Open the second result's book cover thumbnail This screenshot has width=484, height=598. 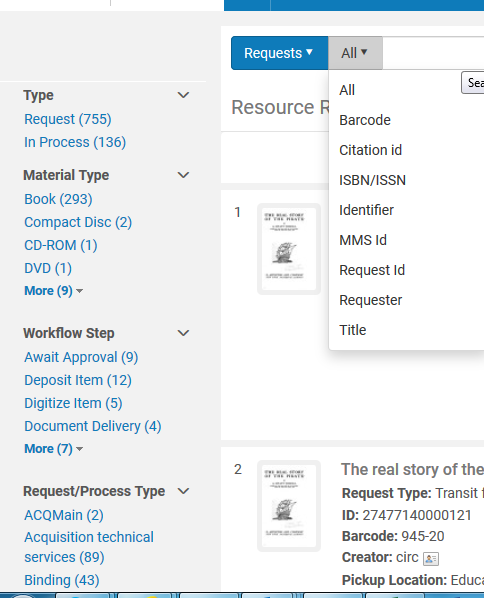(x=289, y=506)
